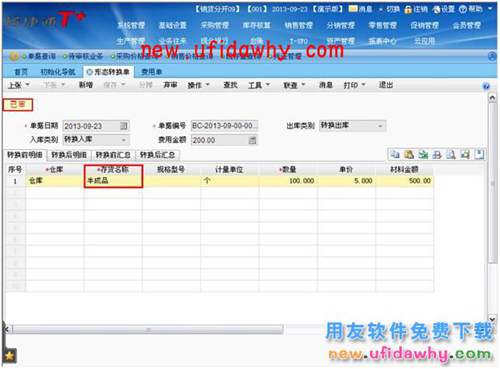
Task: Open calculator icon in 费用金额 field
Action: tap(253, 140)
